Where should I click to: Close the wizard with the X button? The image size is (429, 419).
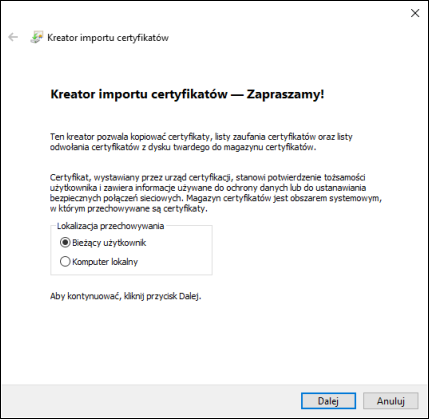point(415,13)
